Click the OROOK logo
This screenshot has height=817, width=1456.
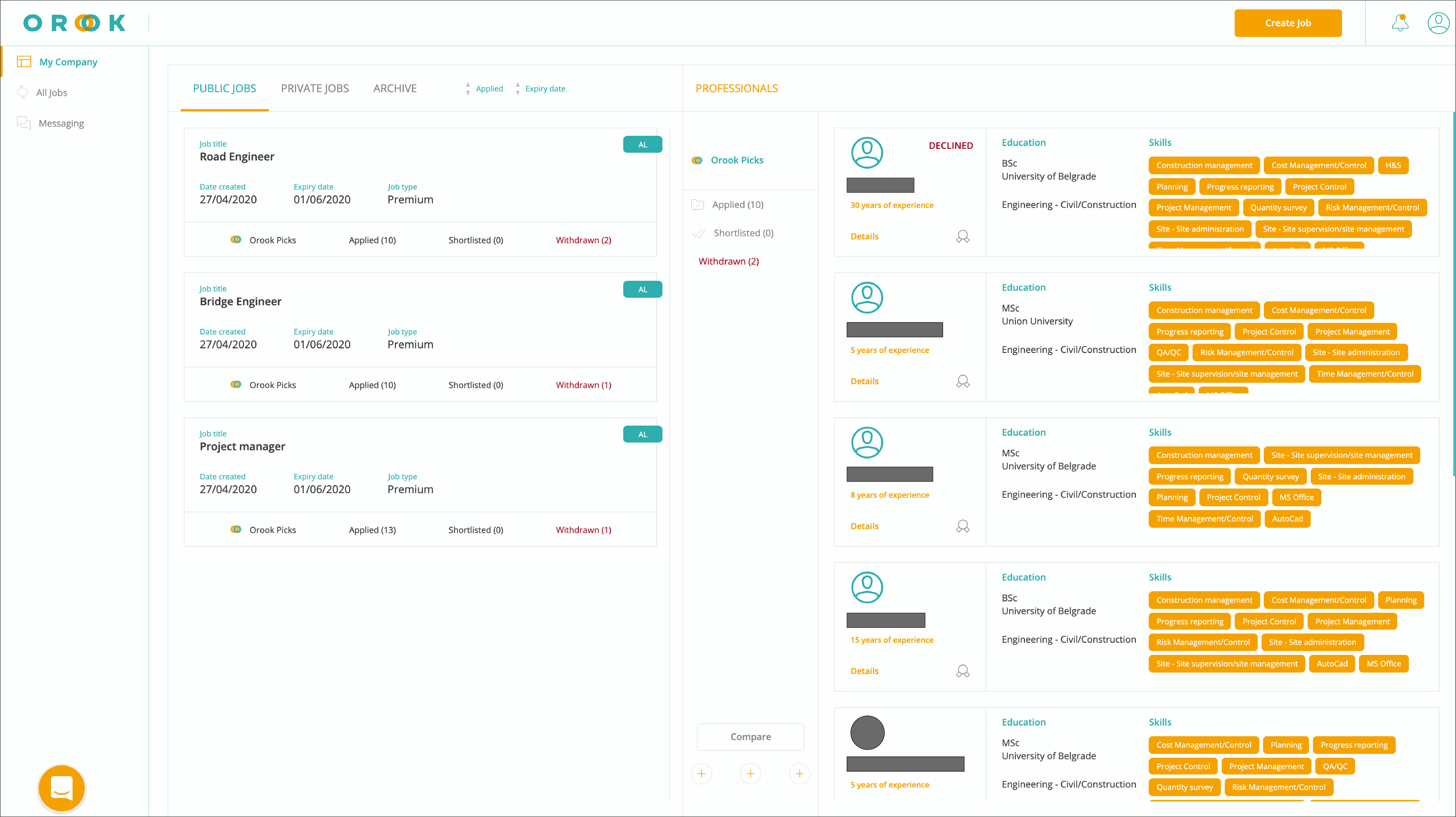[x=74, y=23]
